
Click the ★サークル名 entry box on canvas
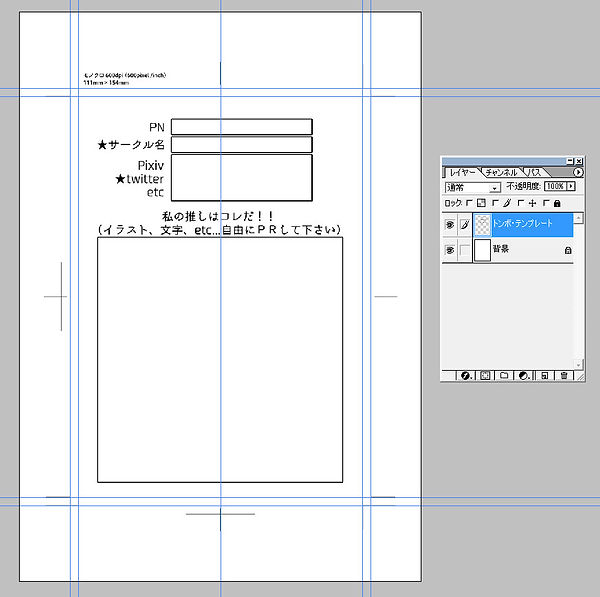242,145
